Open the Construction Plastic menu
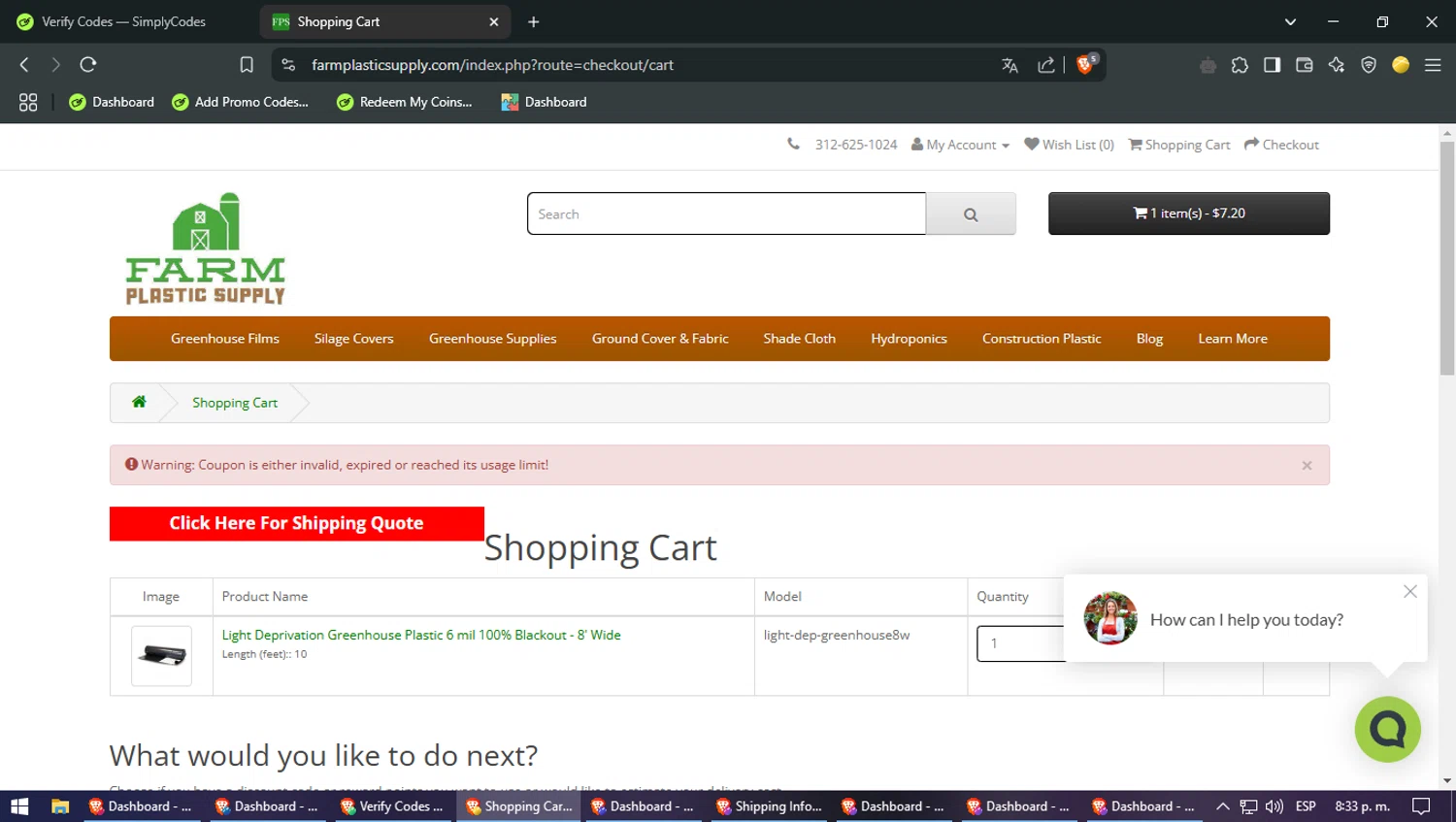Screen dimensions: 1456x822 coord(1042,339)
